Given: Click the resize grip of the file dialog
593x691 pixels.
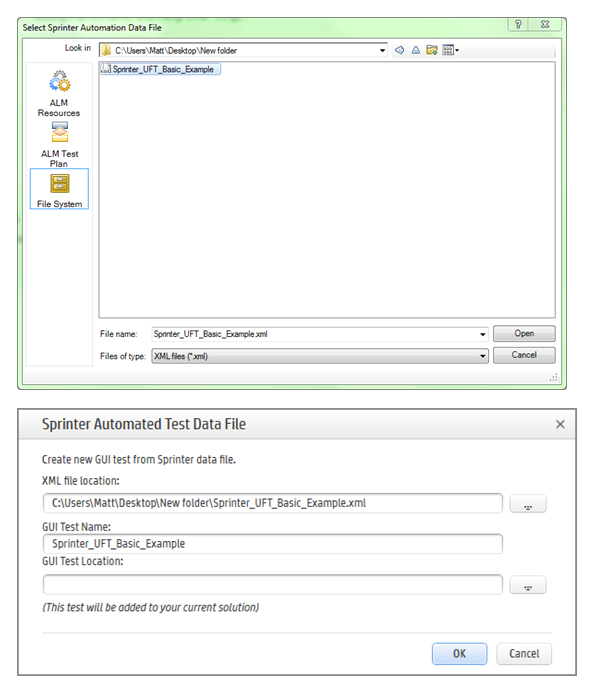Looking at the screenshot, I should click(x=554, y=377).
